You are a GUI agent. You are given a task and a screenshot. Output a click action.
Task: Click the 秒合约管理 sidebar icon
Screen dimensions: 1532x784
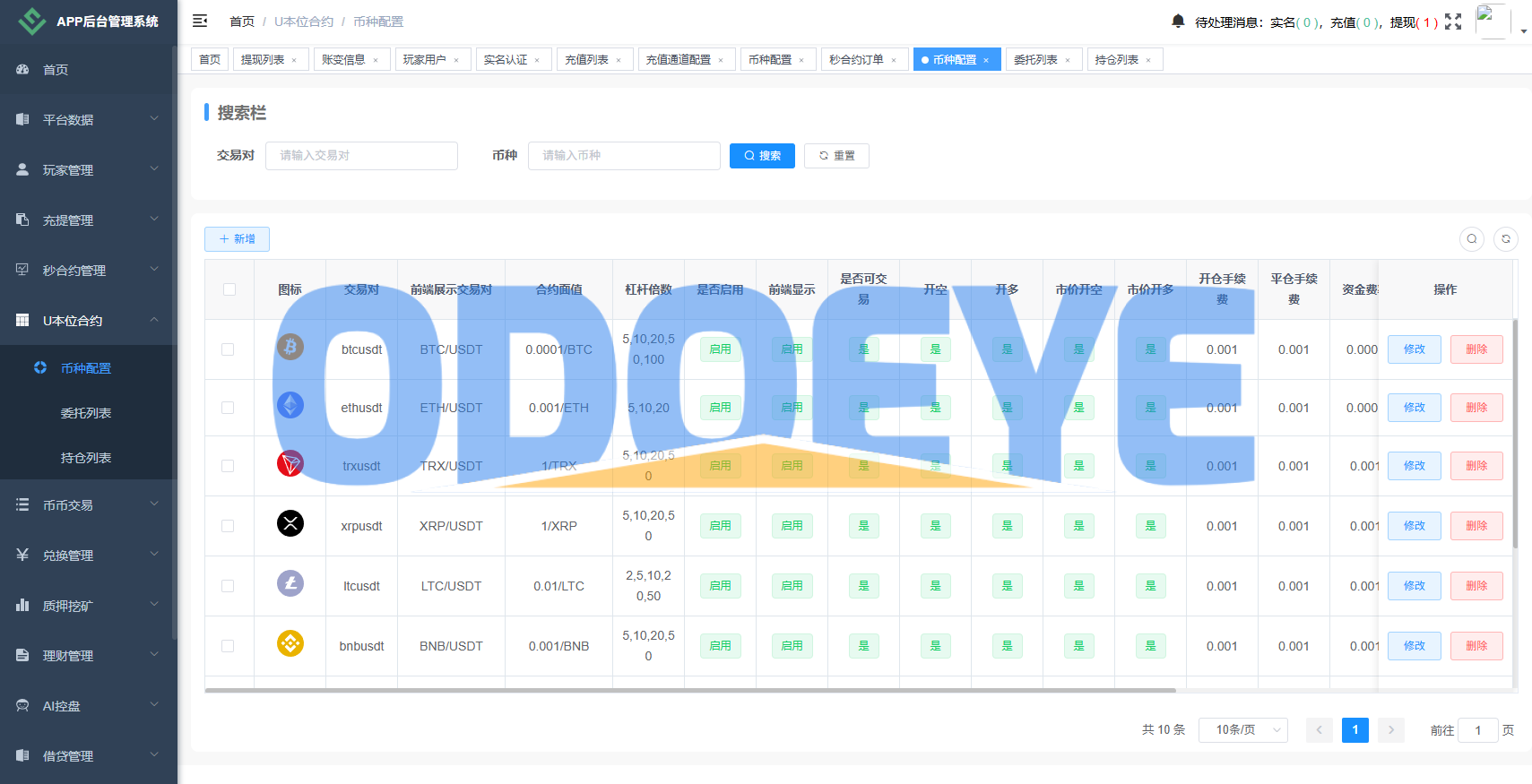[22, 270]
